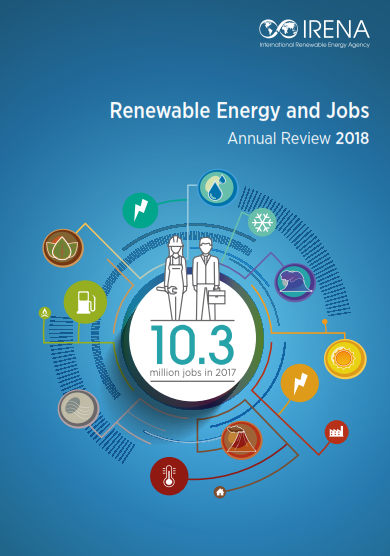Click the International Renewable Energy Agency text

pos(314,45)
